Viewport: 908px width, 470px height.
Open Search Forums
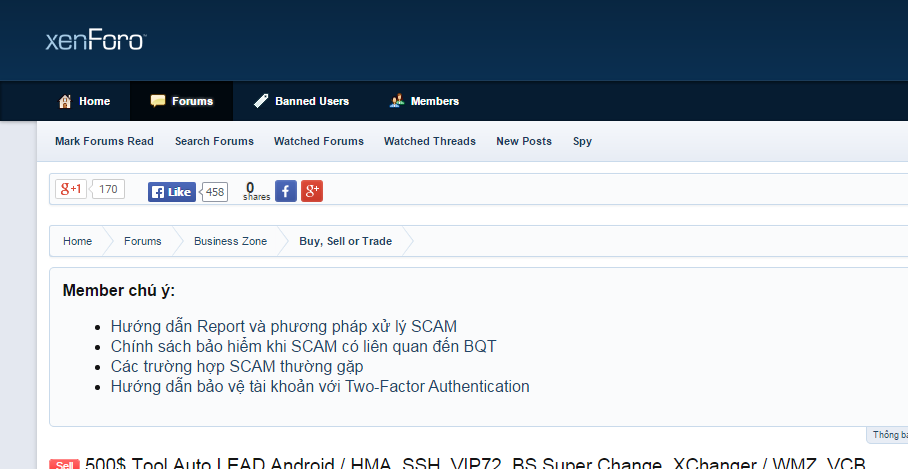(x=214, y=141)
